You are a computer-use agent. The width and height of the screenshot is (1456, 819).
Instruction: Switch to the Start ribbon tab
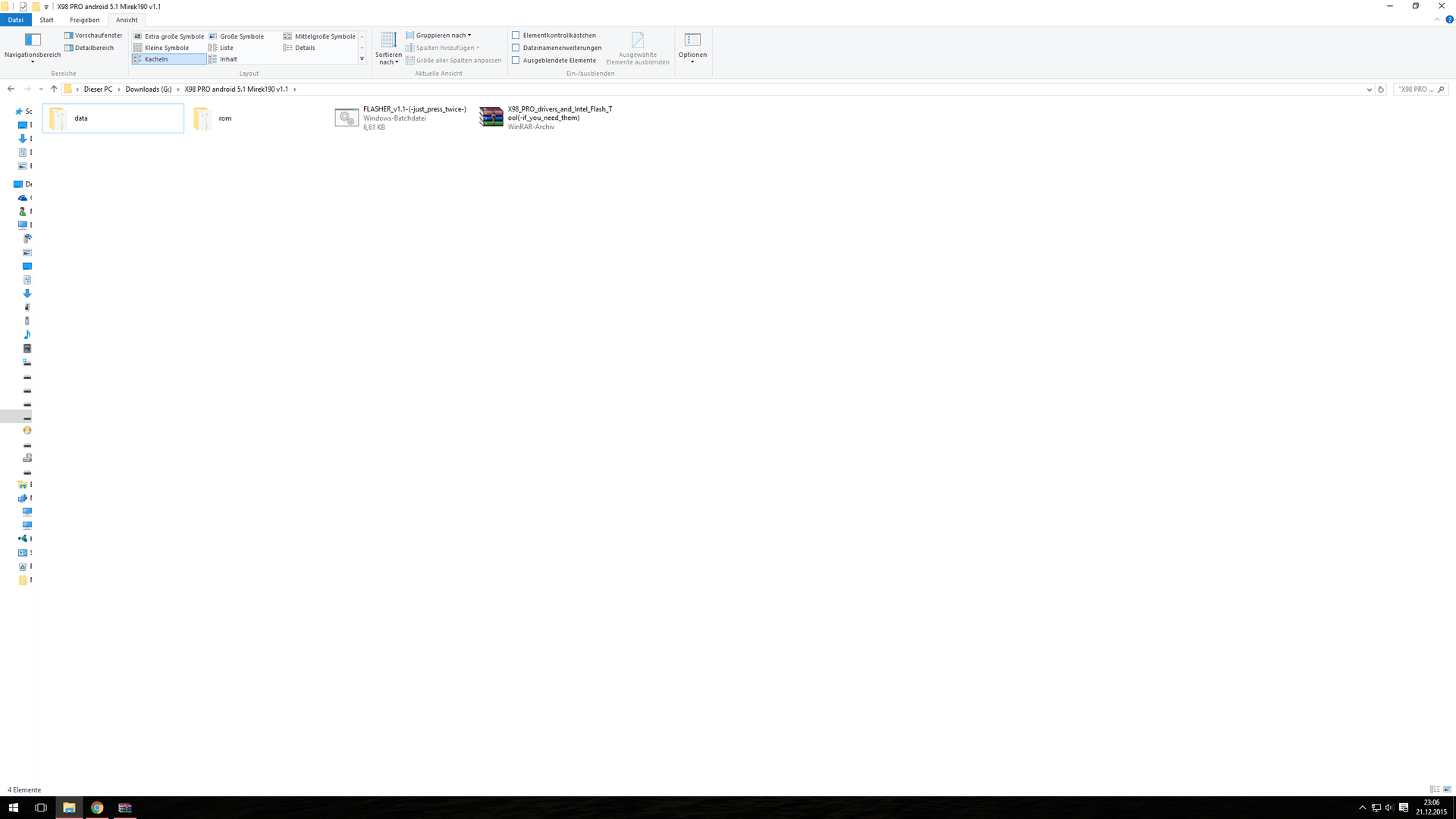[x=46, y=20]
